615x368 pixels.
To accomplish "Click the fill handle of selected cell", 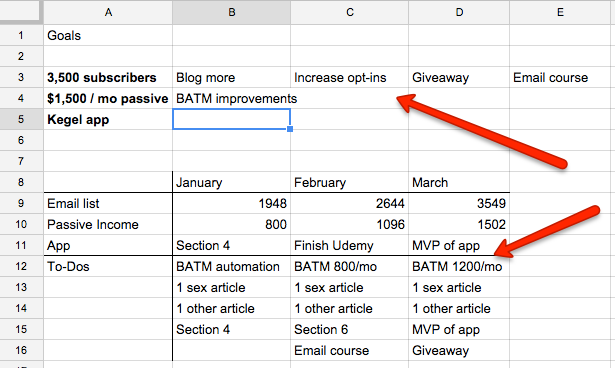I will click(290, 129).
